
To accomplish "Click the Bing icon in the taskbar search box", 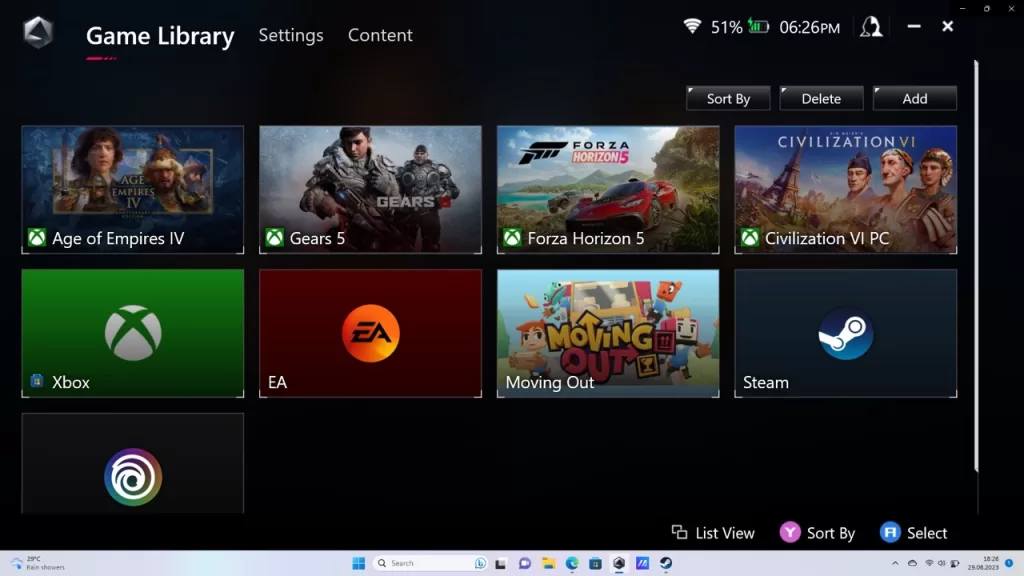I will [x=480, y=563].
